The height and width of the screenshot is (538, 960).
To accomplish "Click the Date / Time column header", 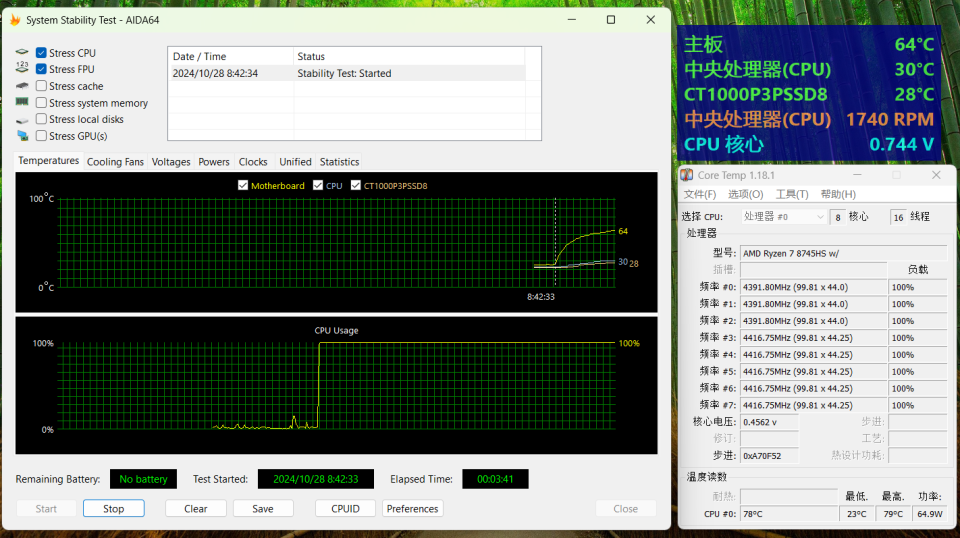I will pos(231,56).
